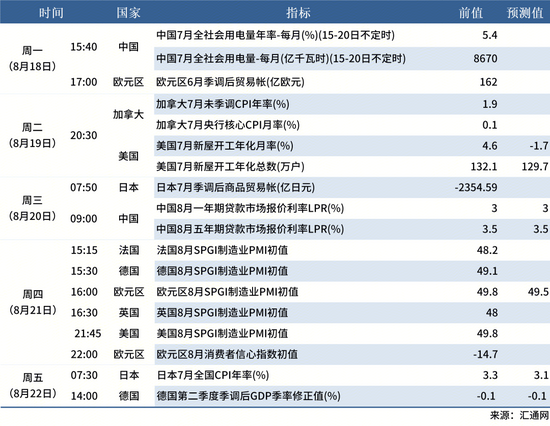Click the 指标 column header
This screenshot has height=426, width=550.
point(298,13)
